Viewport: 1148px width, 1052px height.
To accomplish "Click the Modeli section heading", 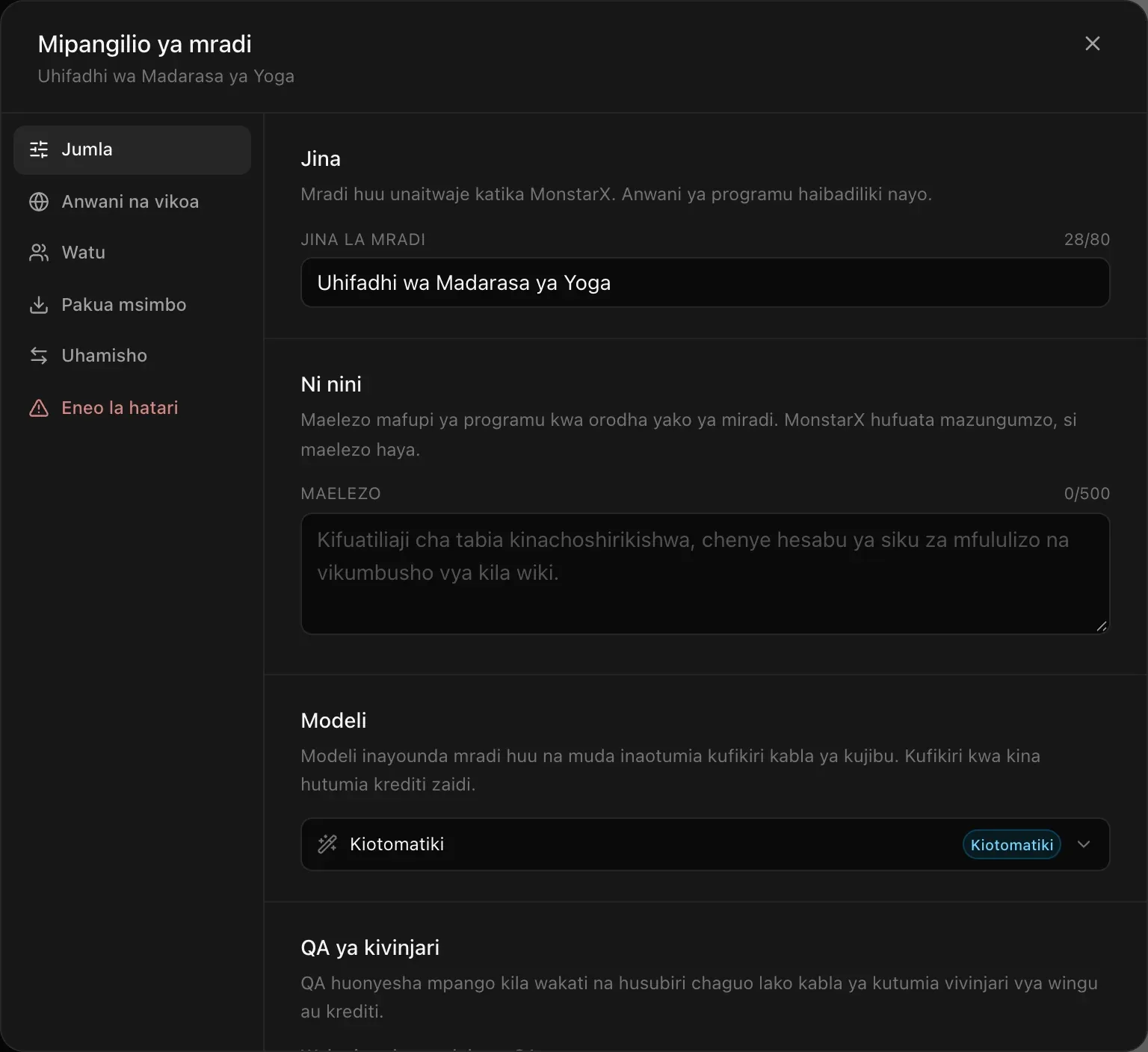I will pos(333,720).
